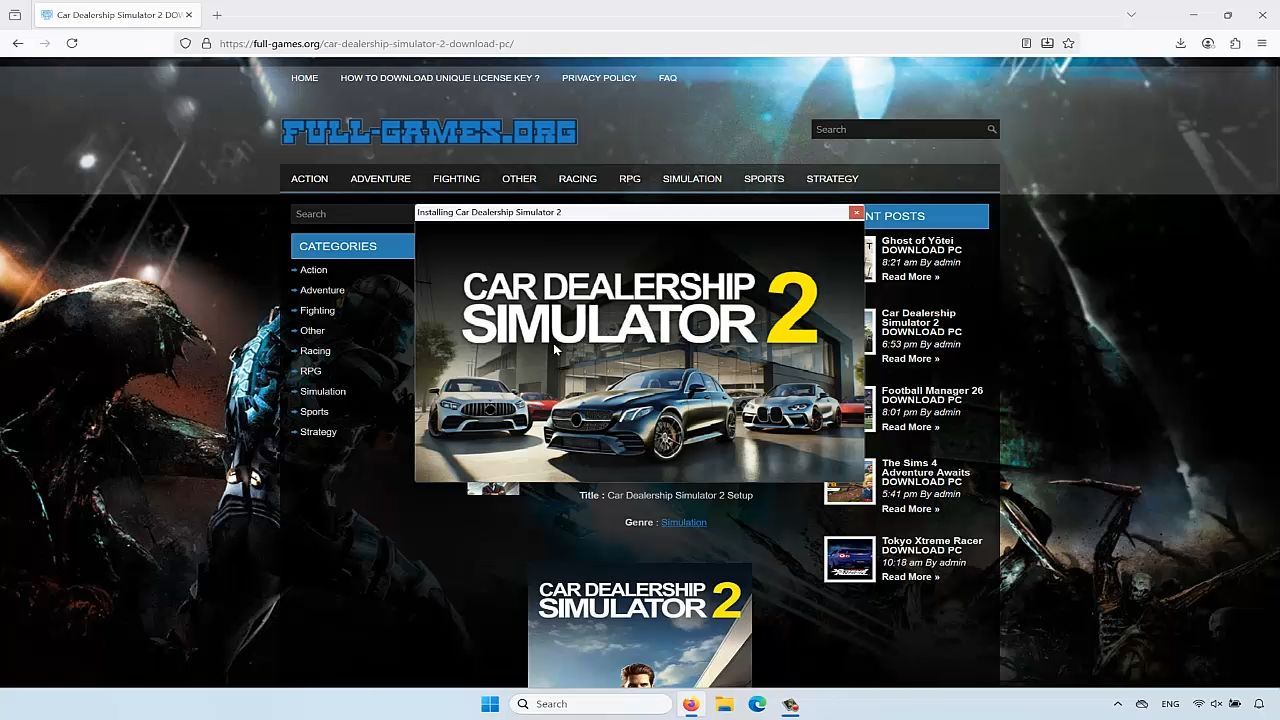Screen dimensions: 1280x720
Task: Open a new browser tab
Action: tap(217, 15)
